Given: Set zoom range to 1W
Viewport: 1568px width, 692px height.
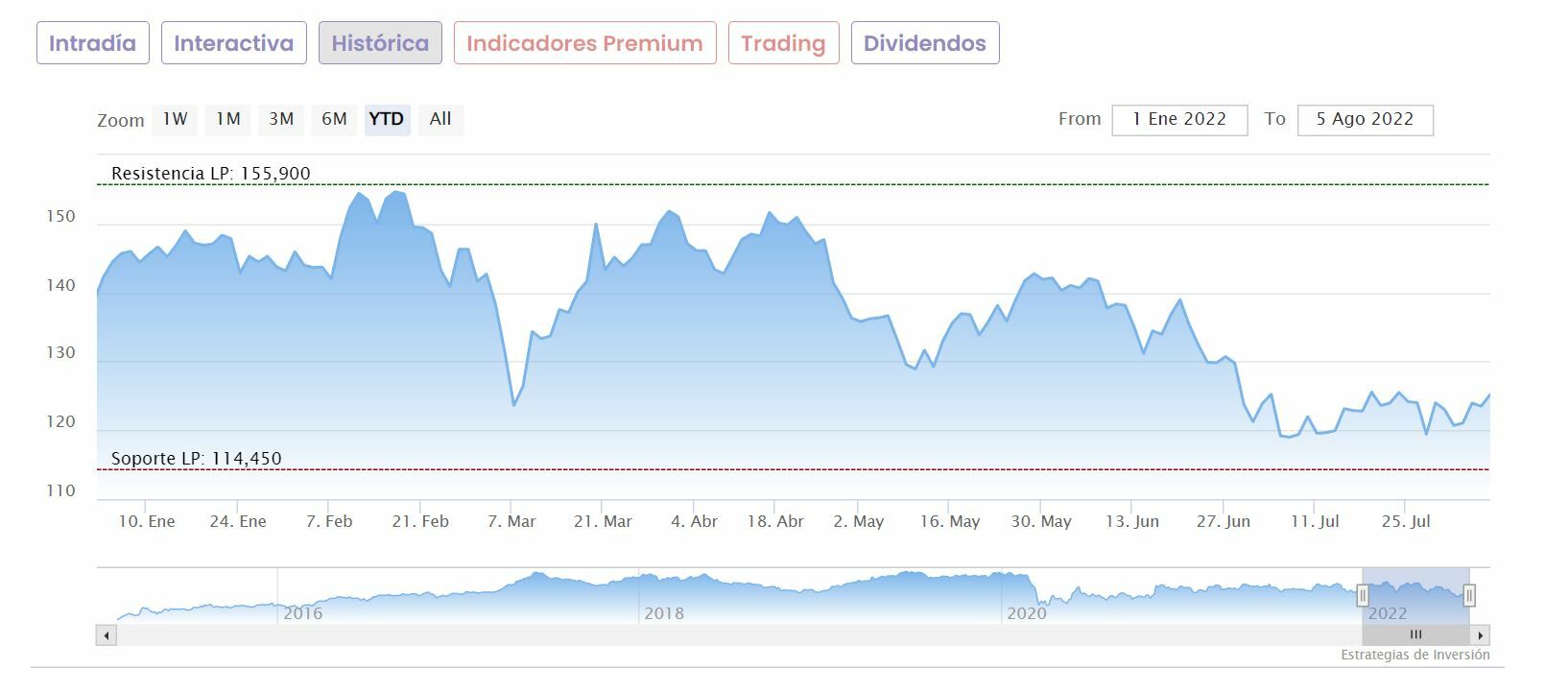Looking at the screenshot, I should coord(175,119).
